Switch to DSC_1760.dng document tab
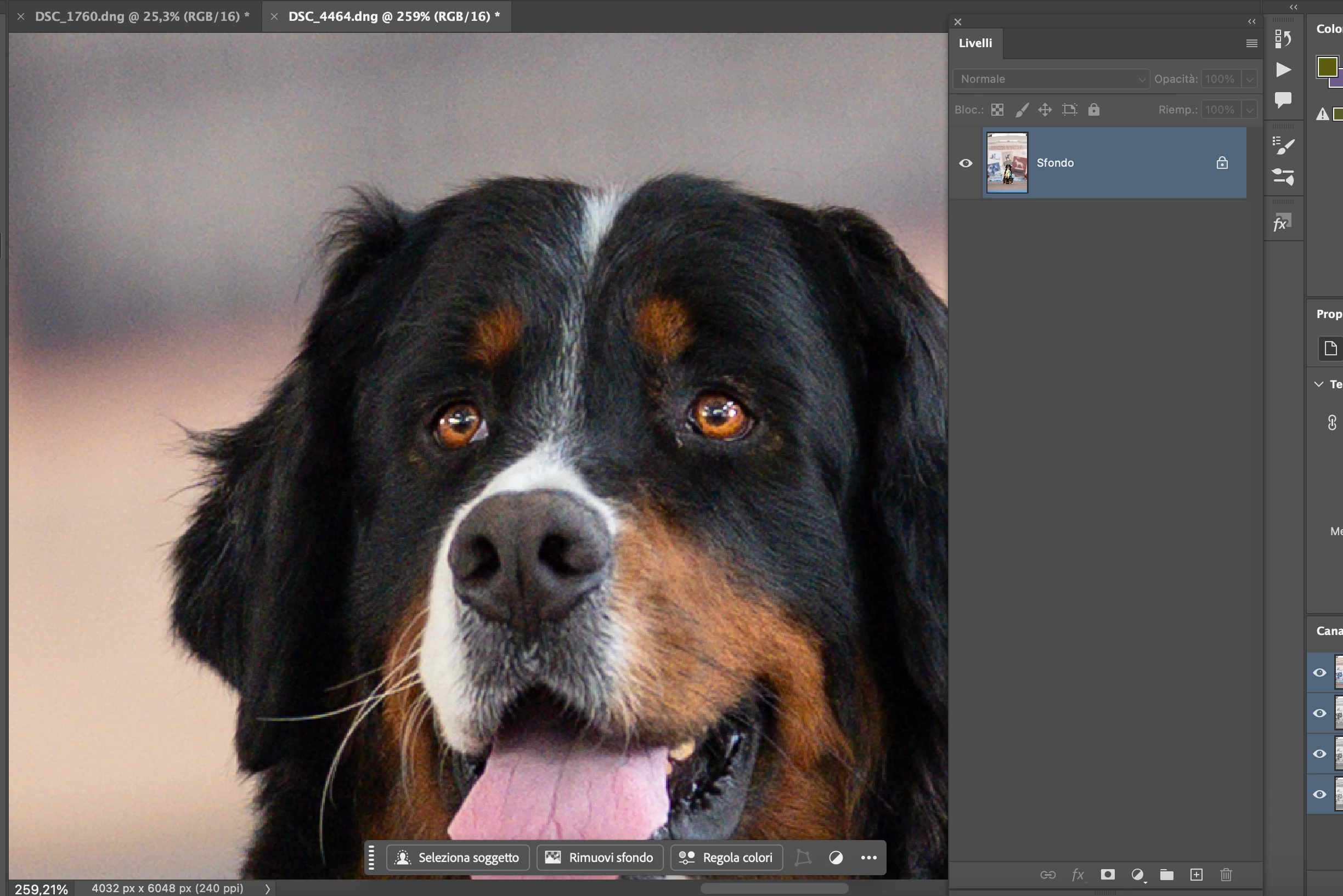The width and height of the screenshot is (1343, 896). [x=137, y=16]
